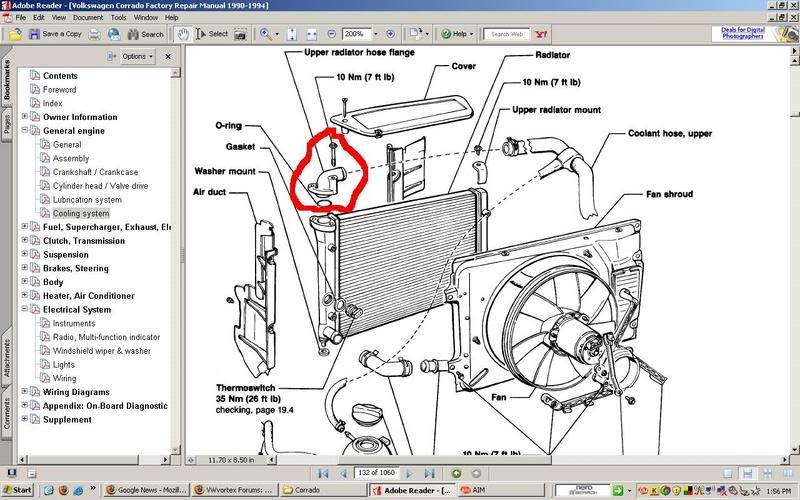Expand the Brakes, Steering bookmark
The image size is (800, 500).
[24, 268]
